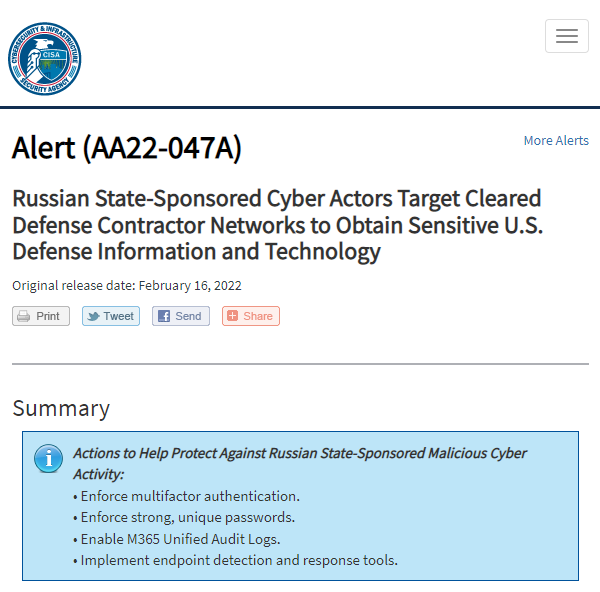The width and height of the screenshot is (600, 592).
Task: Click the Russian State-Sponsored Cyber Actors title
Action: point(277,225)
